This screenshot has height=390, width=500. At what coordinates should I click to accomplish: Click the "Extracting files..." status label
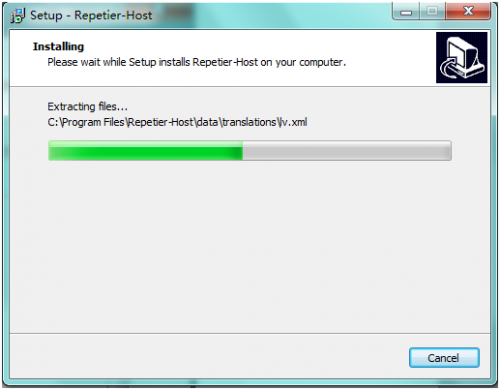pyautogui.click(x=87, y=107)
